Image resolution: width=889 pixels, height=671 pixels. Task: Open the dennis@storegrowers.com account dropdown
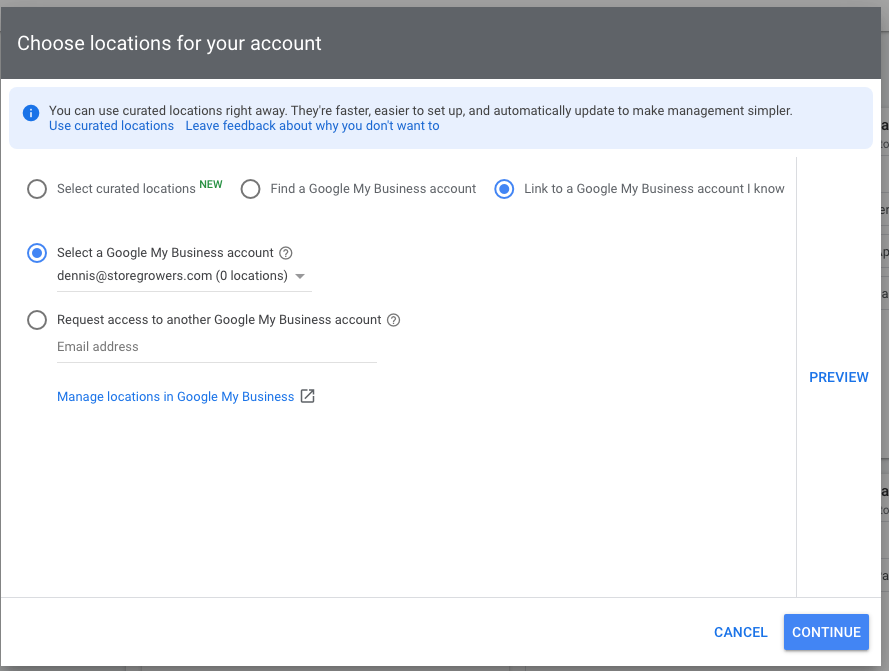[x=184, y=276]
